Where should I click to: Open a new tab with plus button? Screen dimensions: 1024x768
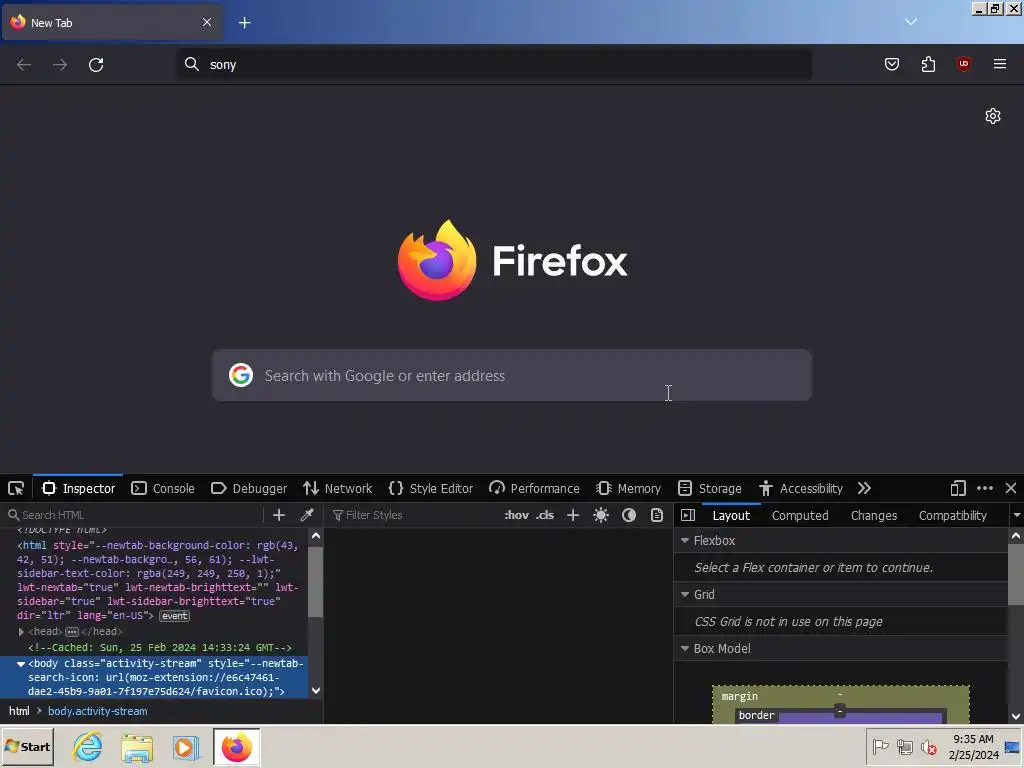[244, 23]
